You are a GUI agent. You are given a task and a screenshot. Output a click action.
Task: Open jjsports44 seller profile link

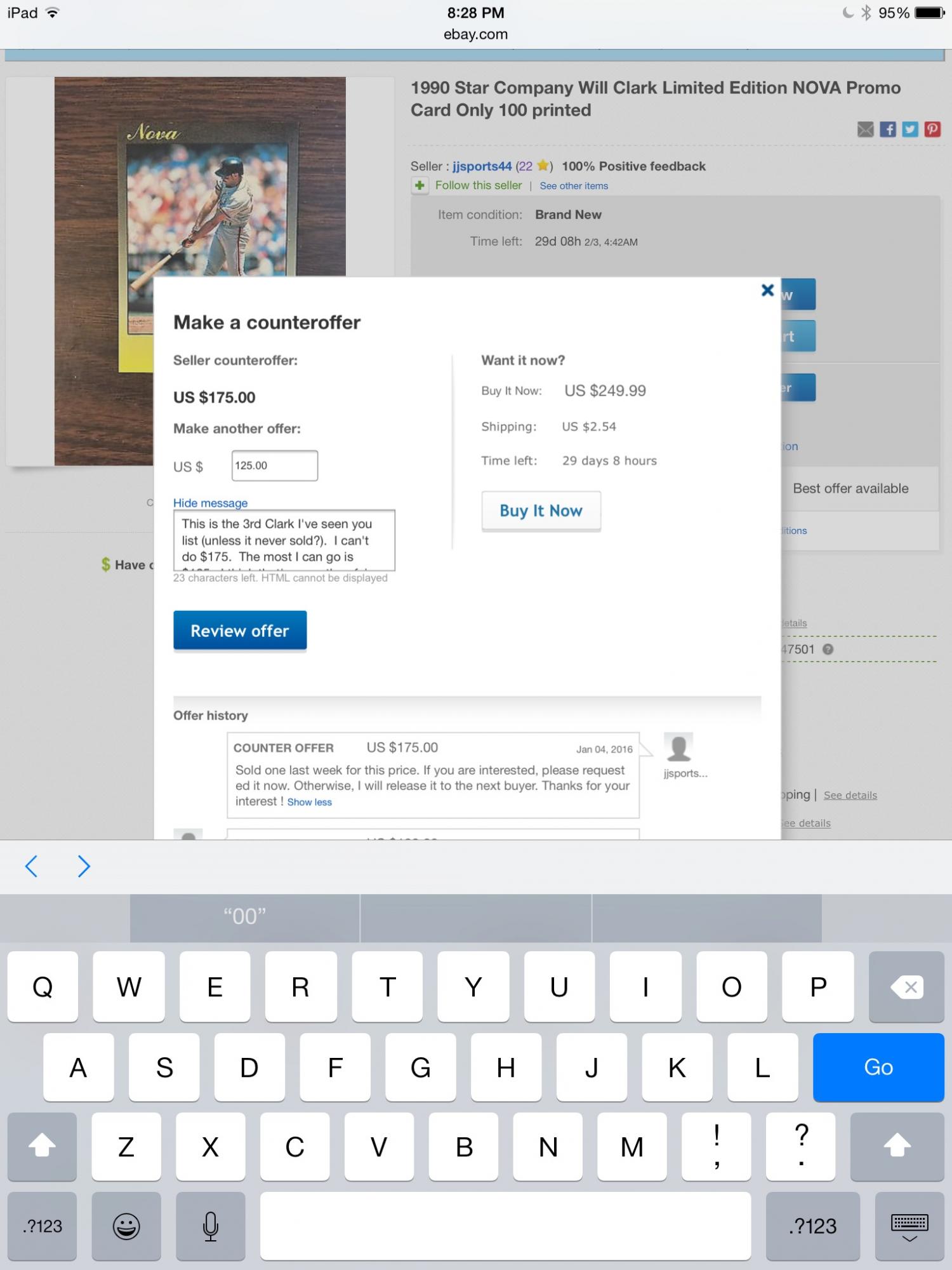482,166
